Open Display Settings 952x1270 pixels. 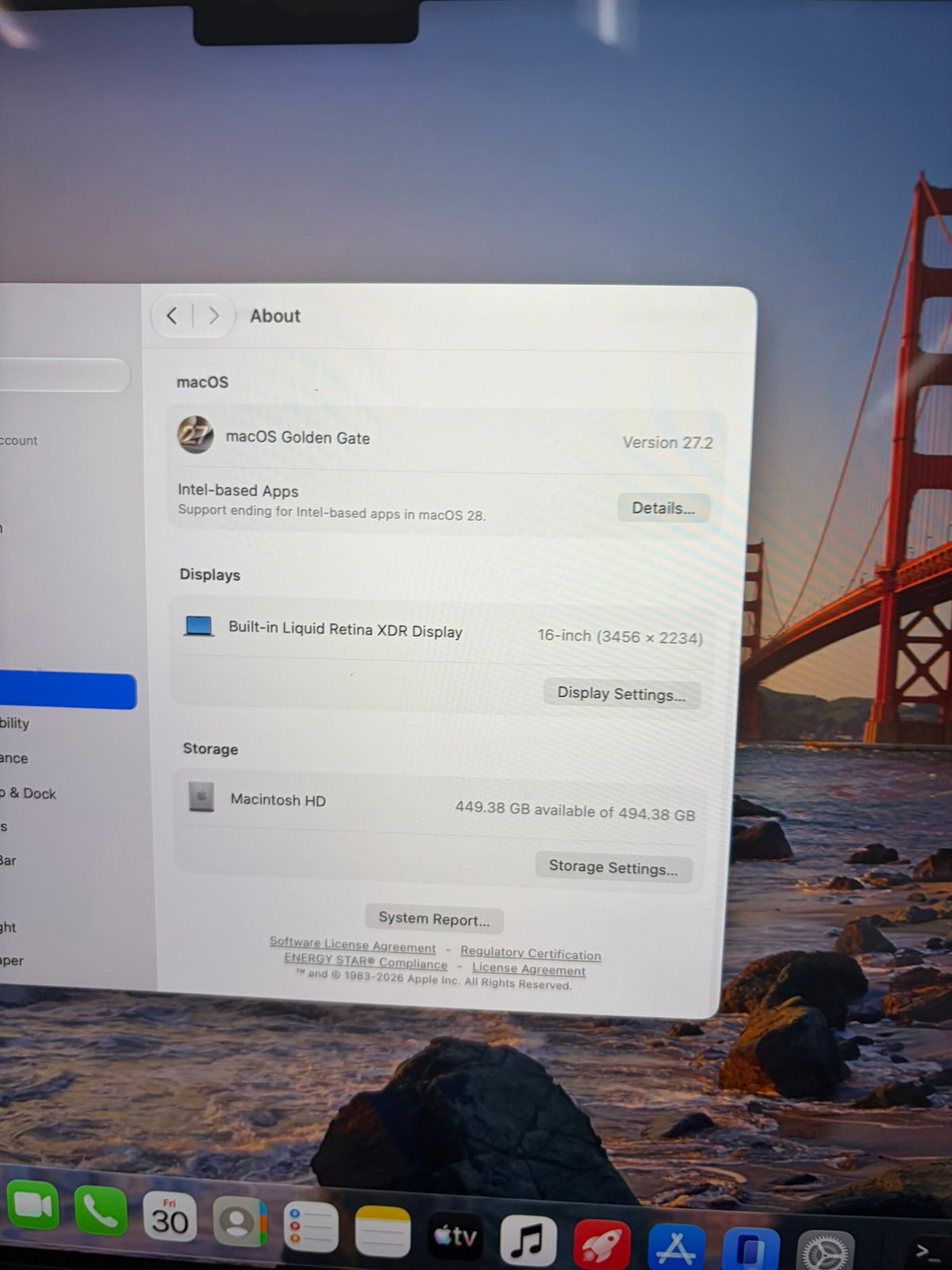(x=621, y=694)
